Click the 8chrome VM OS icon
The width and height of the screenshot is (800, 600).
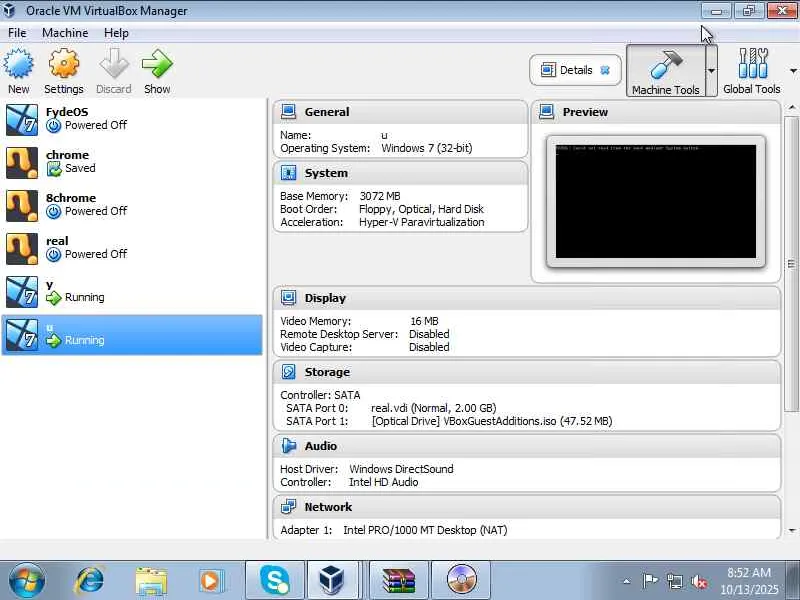(22, 206)
